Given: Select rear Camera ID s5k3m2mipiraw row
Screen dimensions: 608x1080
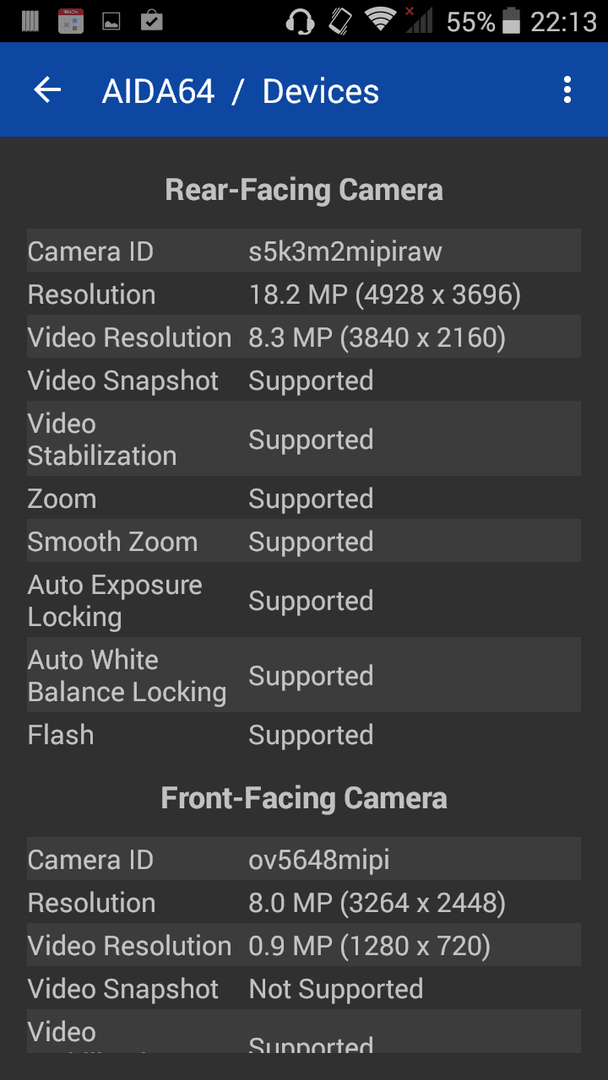Looking at the screenshot, I should [x=304, y=251].
